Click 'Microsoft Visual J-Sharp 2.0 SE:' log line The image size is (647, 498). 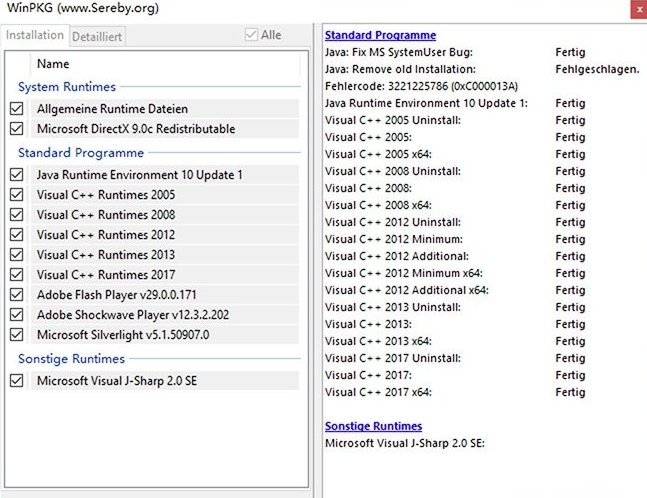405,443
